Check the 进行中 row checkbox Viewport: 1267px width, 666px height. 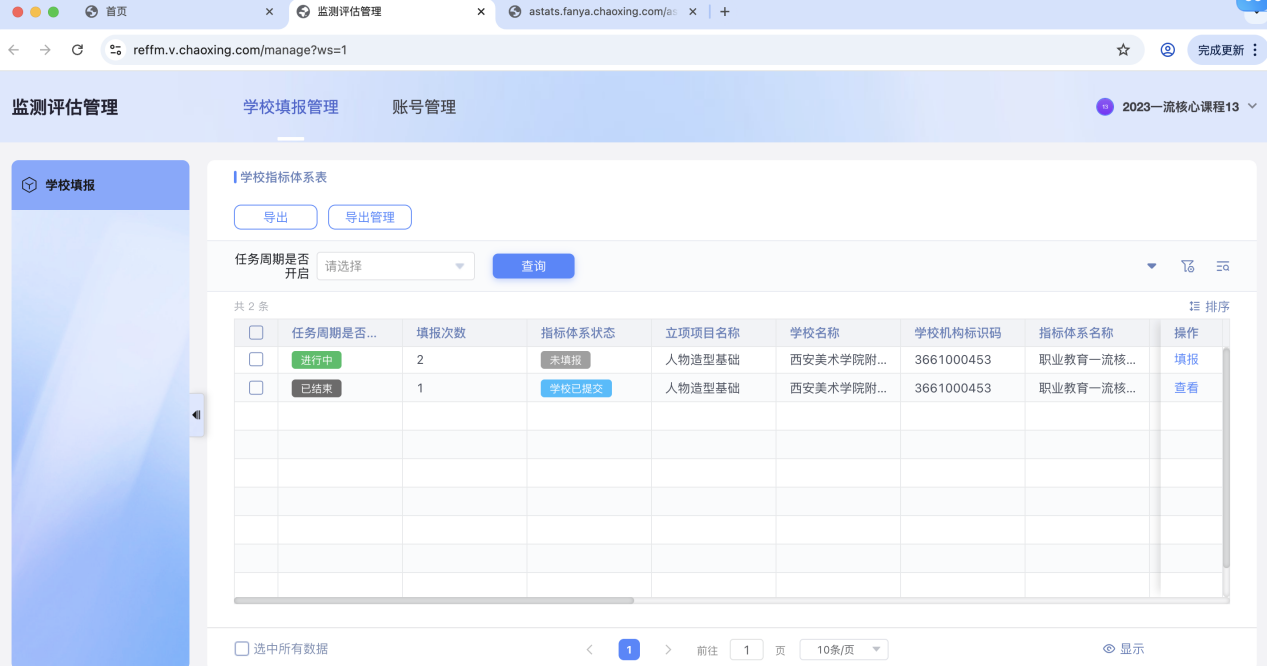256,359
